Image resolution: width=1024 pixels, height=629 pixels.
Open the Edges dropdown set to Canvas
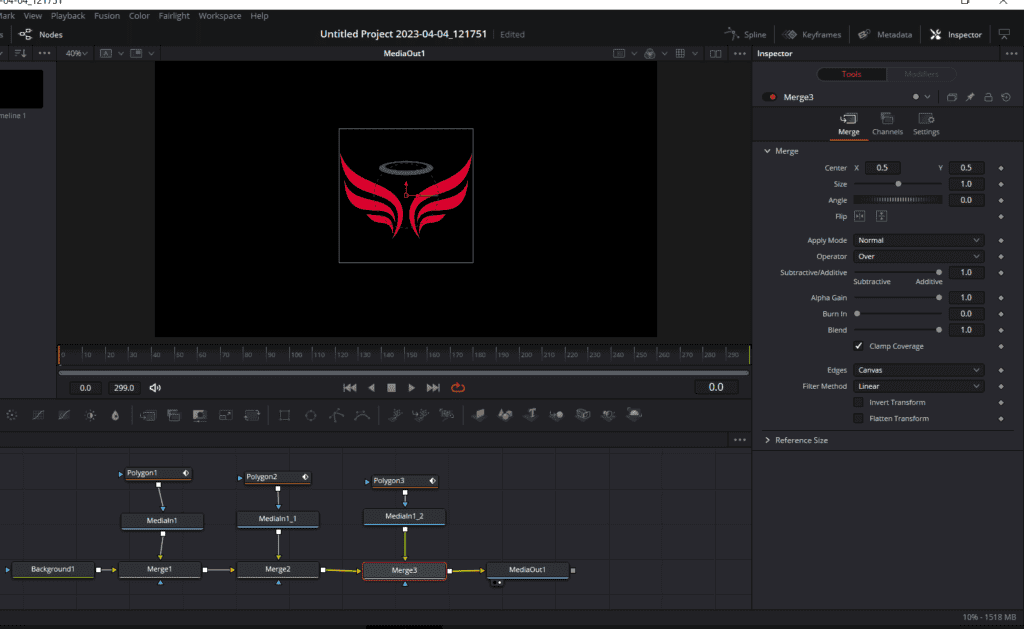pyautogui.click(x=918, y=370)
